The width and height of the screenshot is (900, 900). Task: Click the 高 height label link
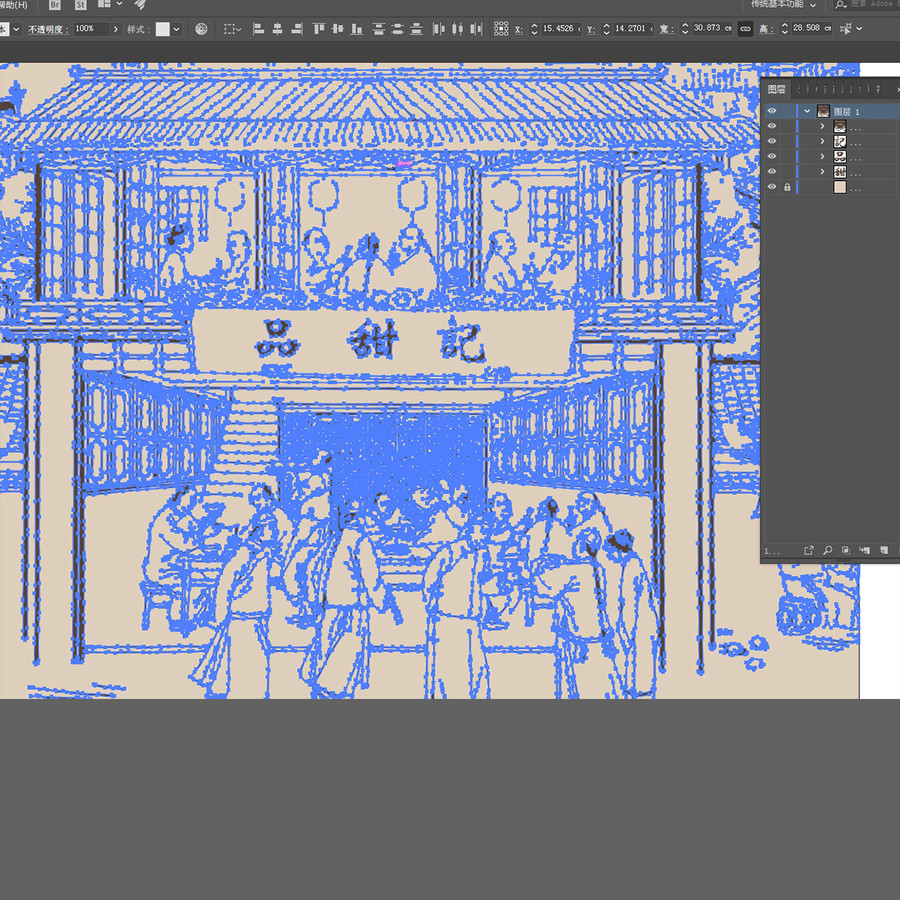(x=766, y=29)
